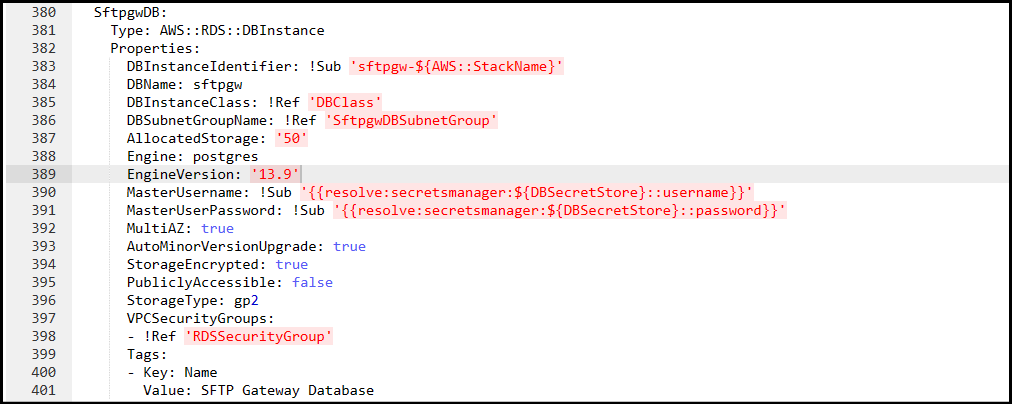
Task: Click the MultiAZ true value
Action: point(218,228)
